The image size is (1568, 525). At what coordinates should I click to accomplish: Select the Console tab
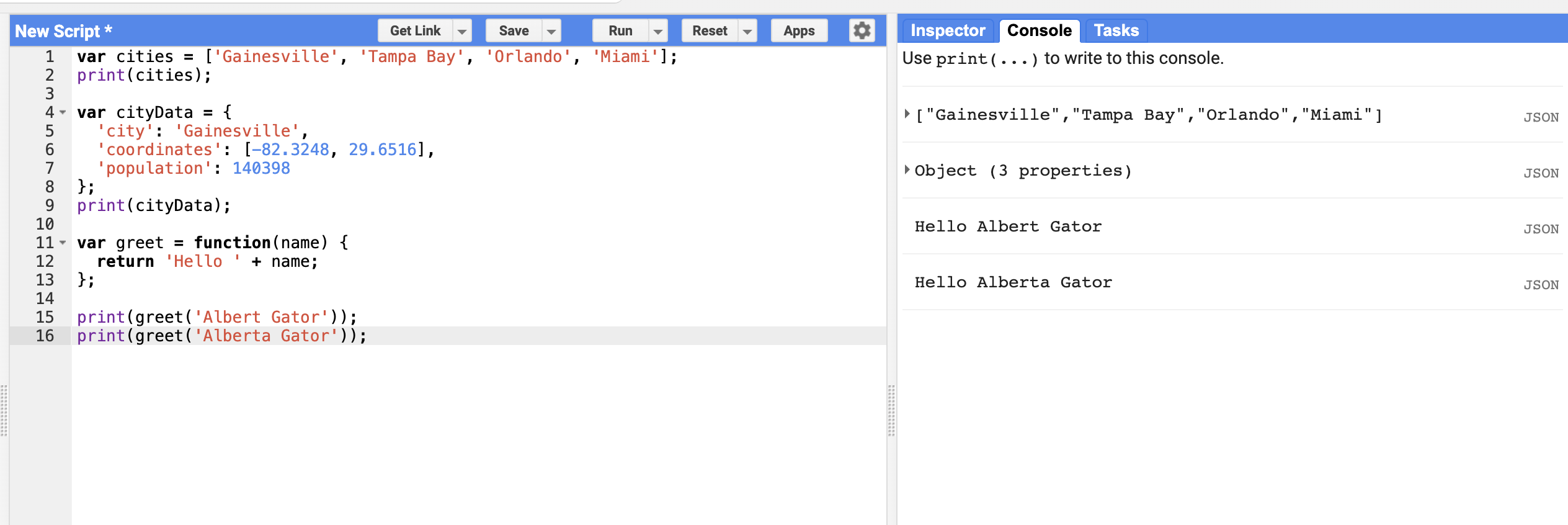coord(1040,30)
